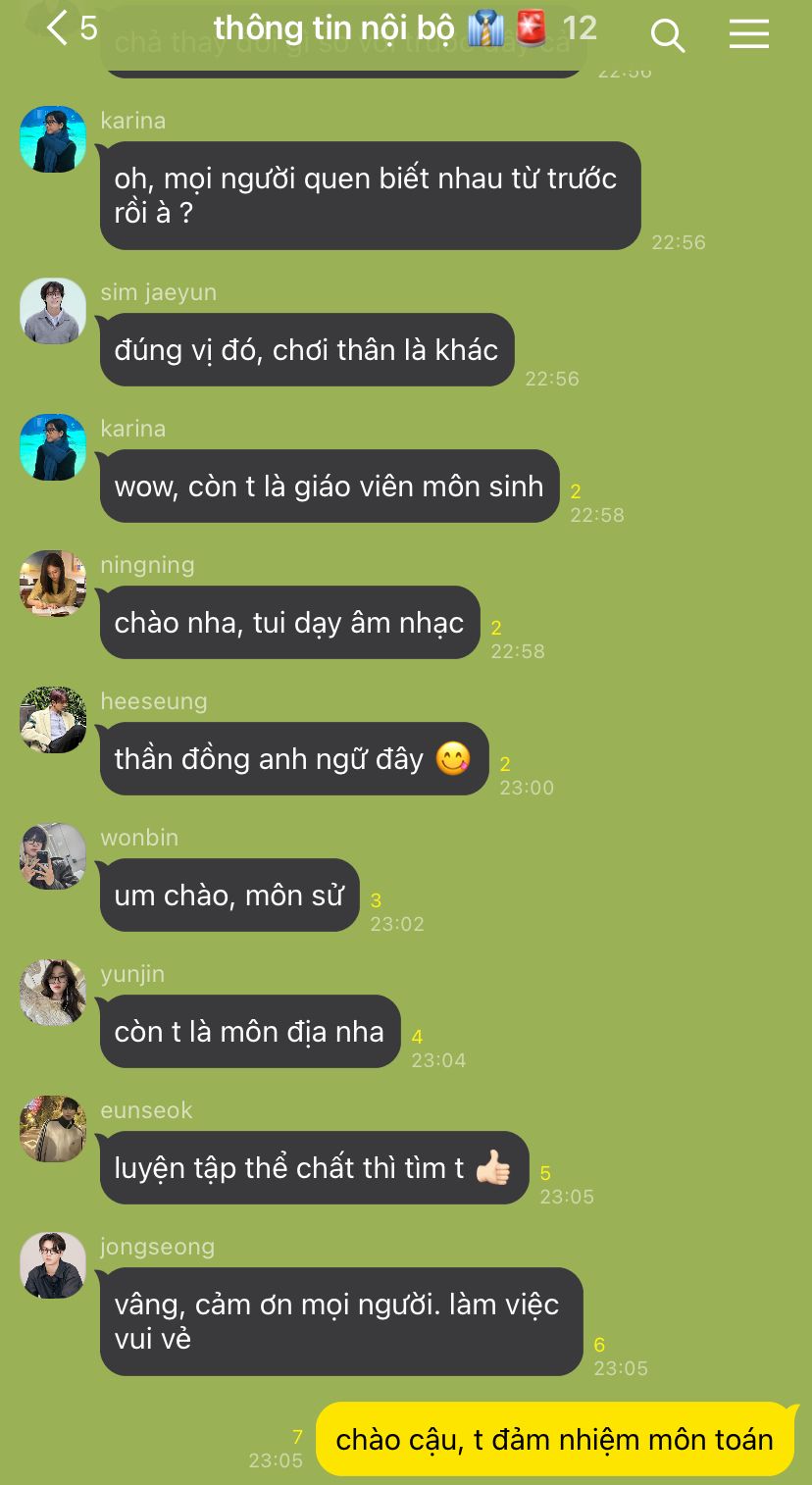Tap ningning's profile avatar
This screenshot has width=812, height=1485.
click(53, 584)
